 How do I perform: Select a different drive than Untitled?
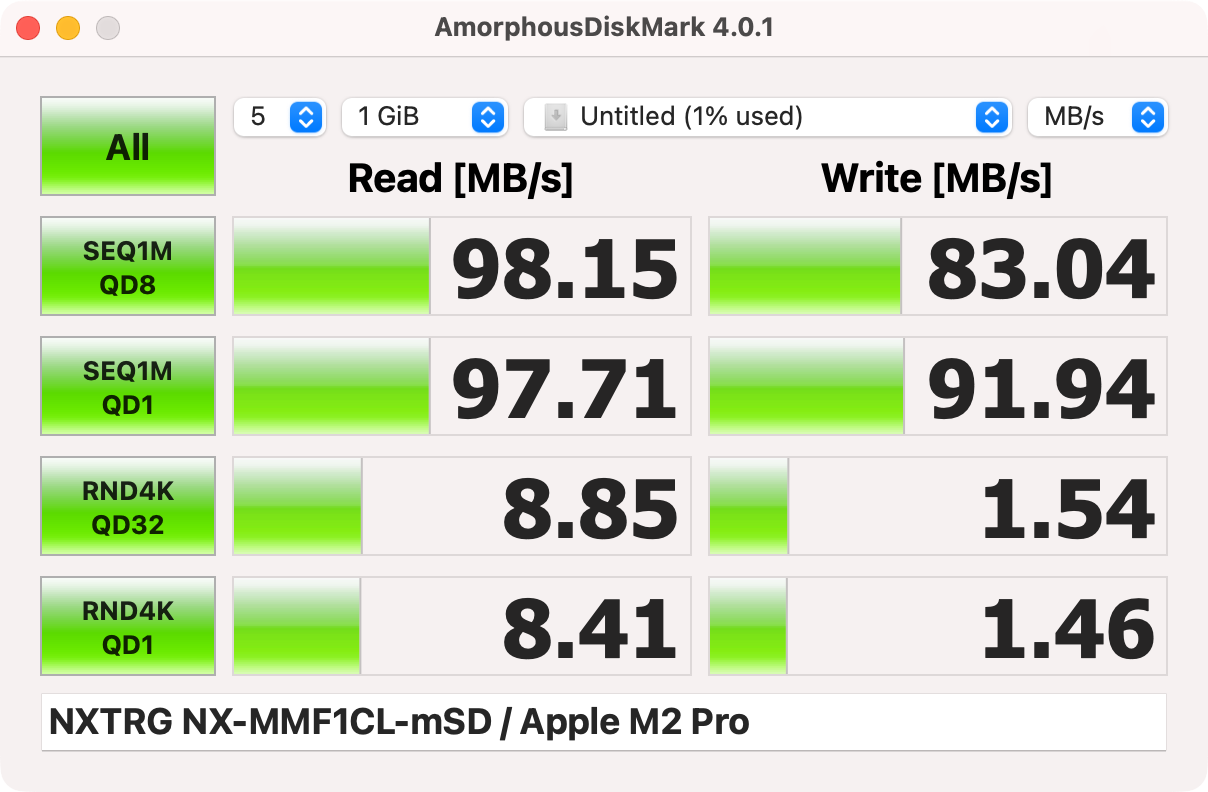coord(765,117)
